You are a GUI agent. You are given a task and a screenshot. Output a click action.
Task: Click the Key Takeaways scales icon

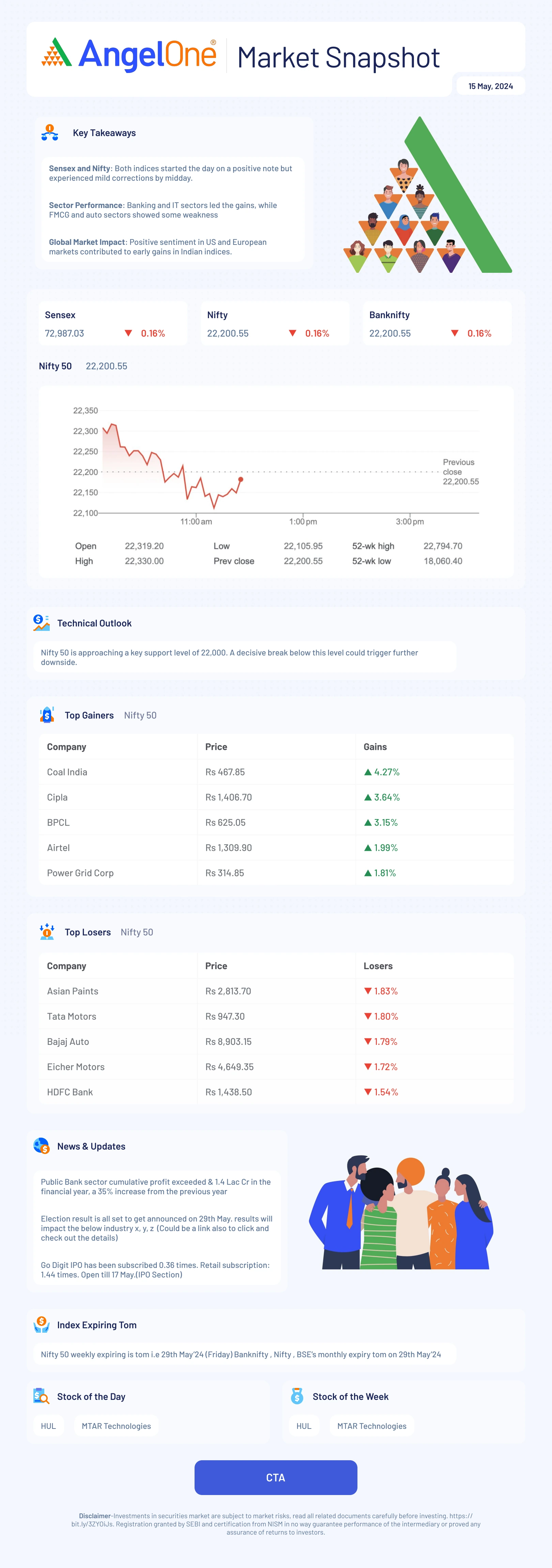click(50, 133)
